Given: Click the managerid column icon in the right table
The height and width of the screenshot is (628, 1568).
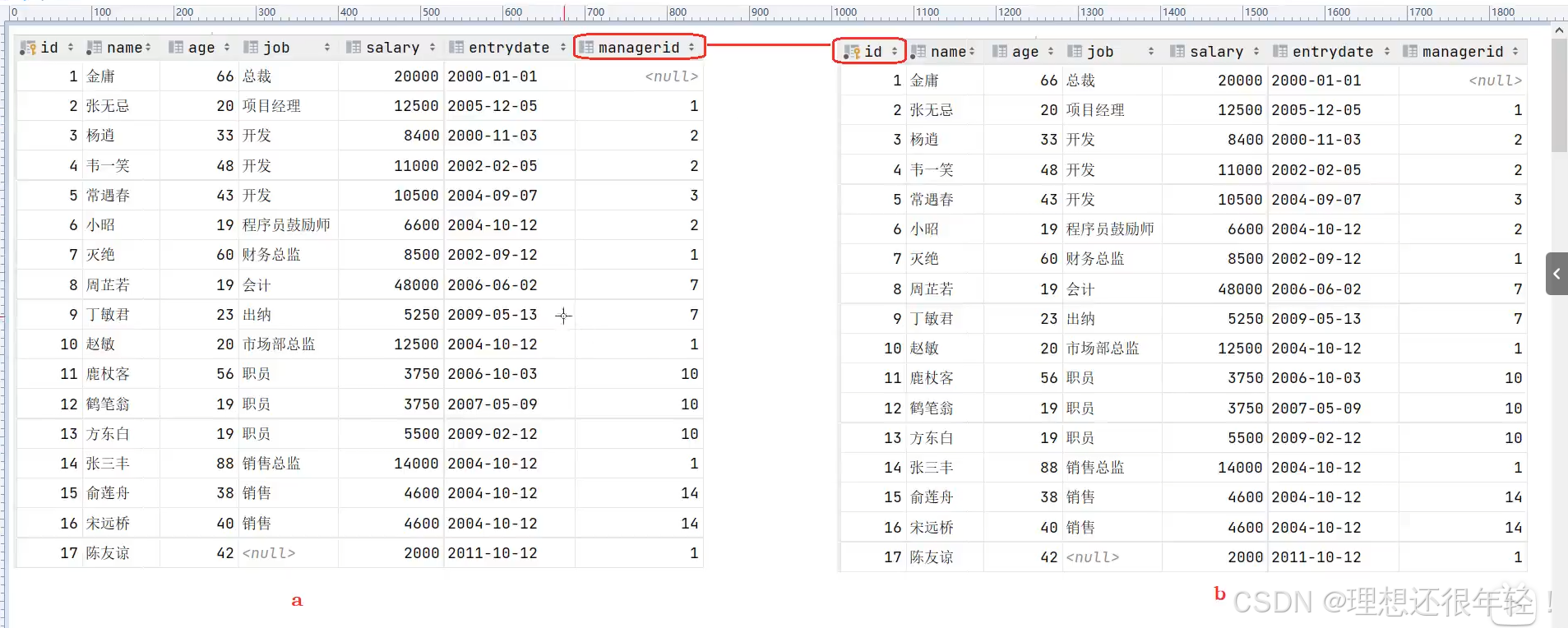Looking at the screenshot, I should tap(1410, 52).
